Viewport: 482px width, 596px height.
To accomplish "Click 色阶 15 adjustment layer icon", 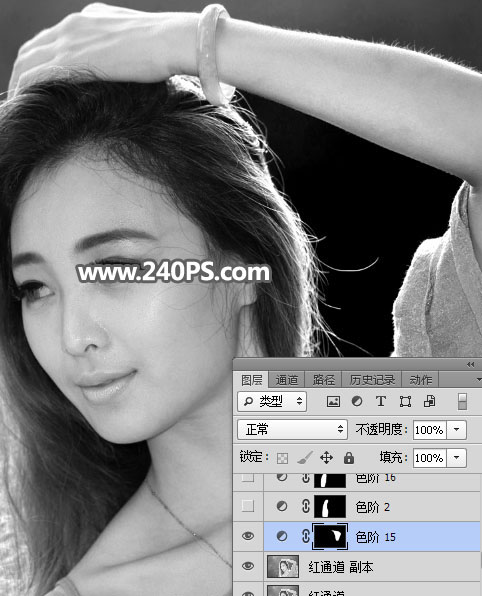I will [x=282, y=536].
